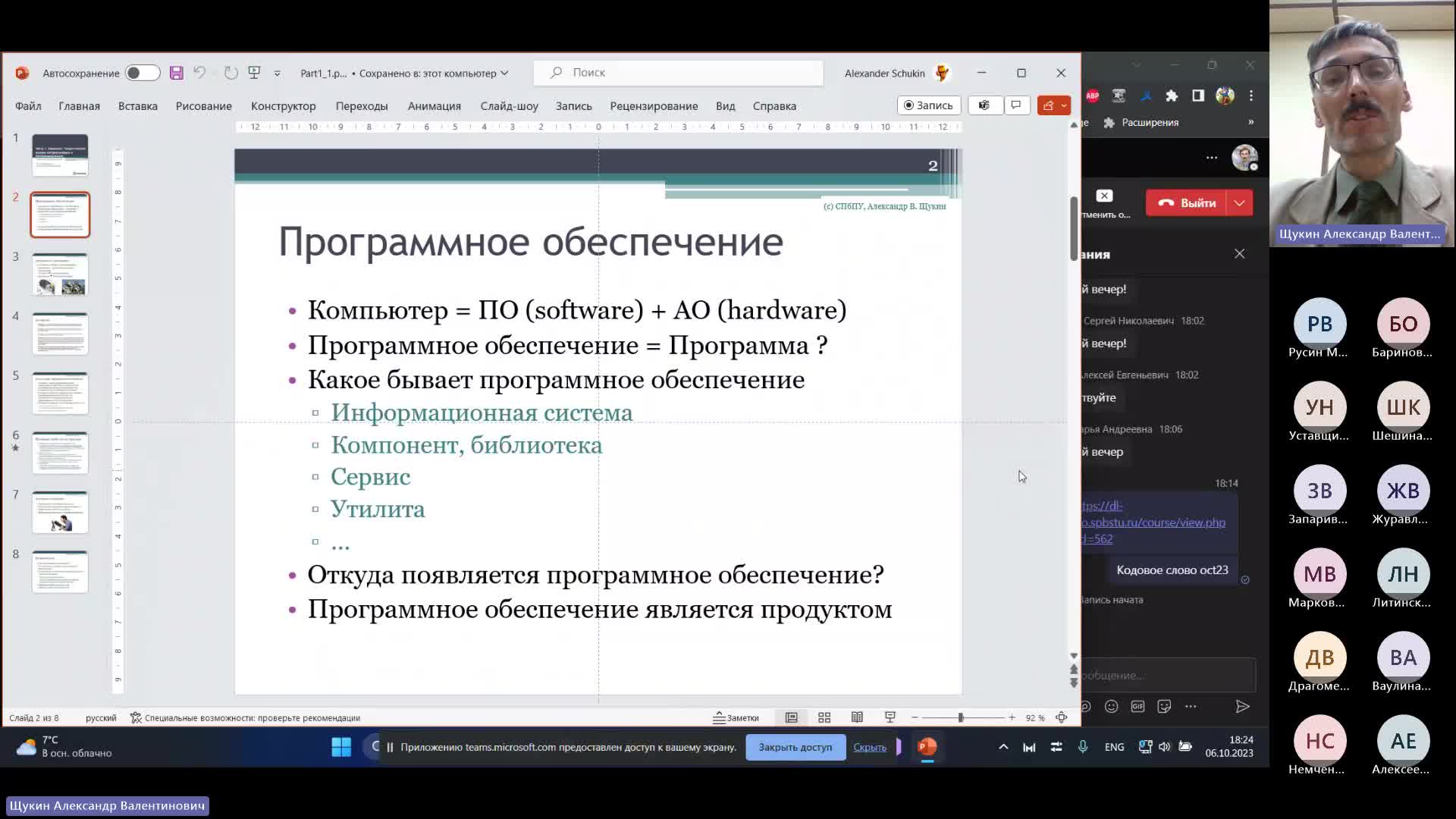
Task: Click the Информационная система bullet text
Action: pyautogui.click(x=482, y=413)
